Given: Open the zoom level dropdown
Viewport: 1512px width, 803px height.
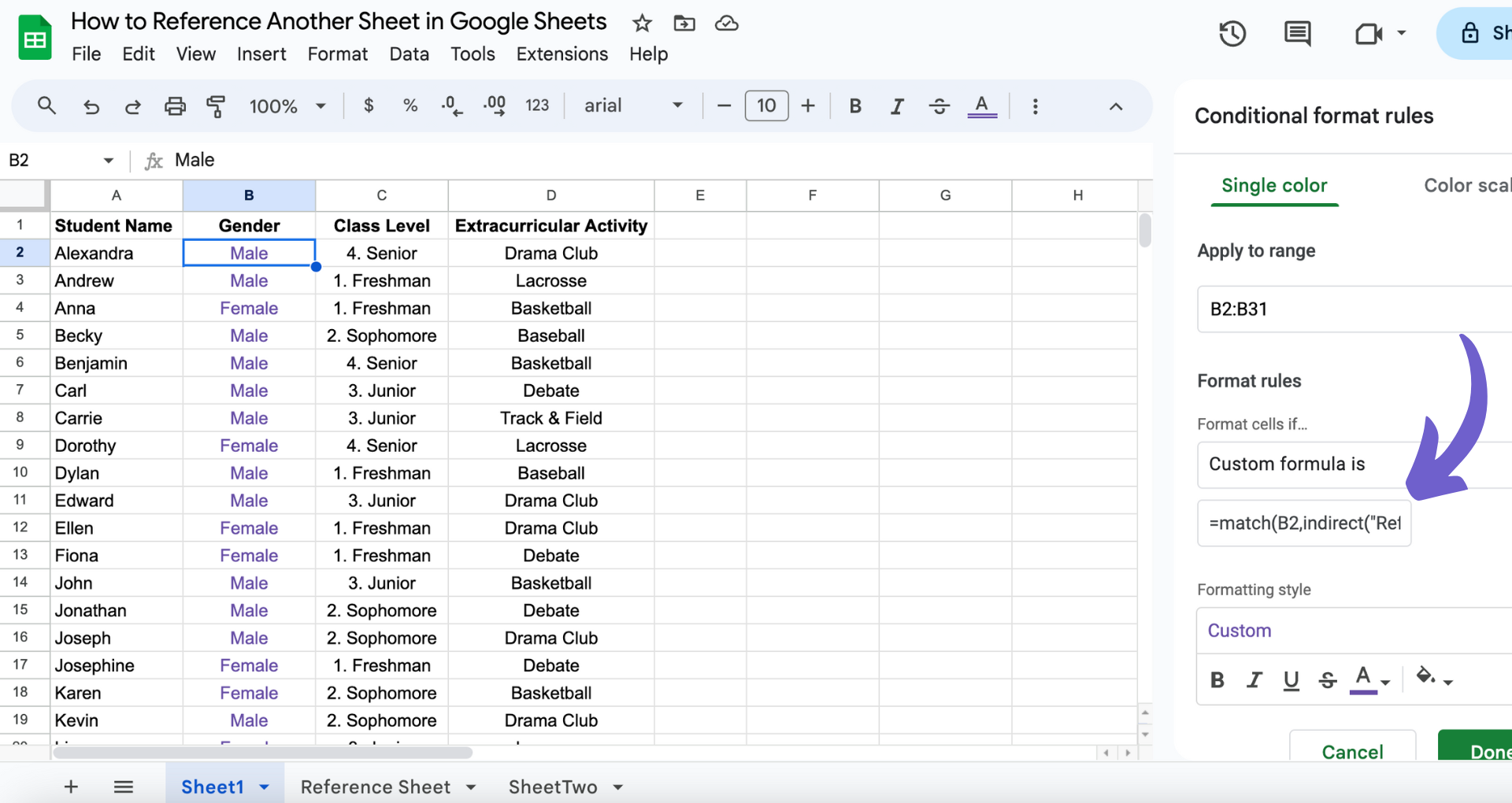Looking at the screenshot, I should (x=287, y=105).
